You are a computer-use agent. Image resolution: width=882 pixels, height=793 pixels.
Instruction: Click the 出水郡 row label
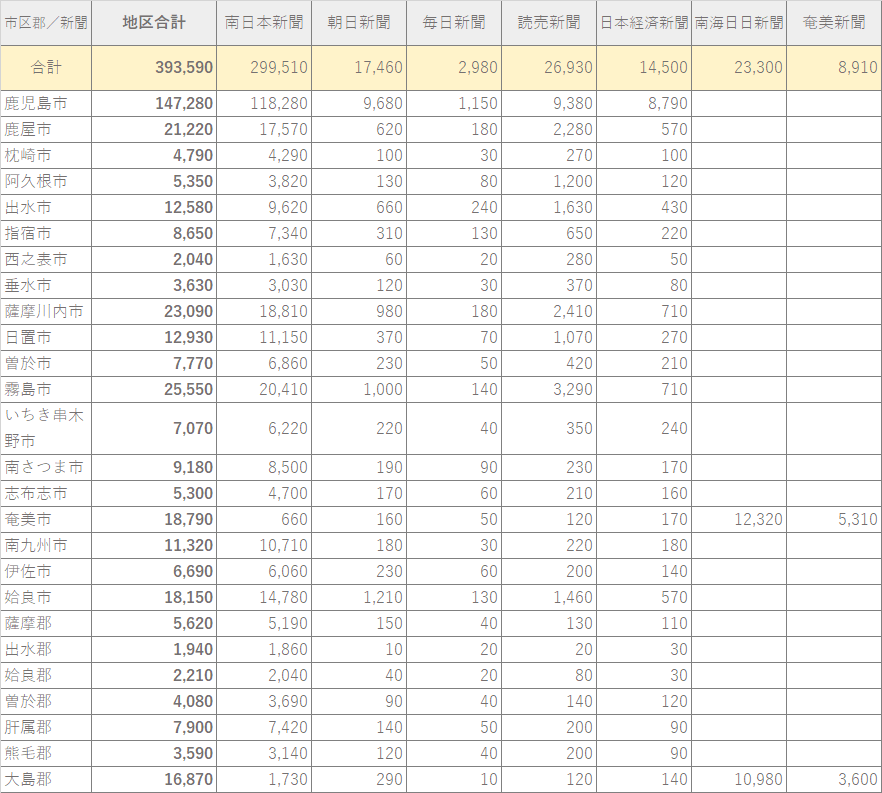point(28,649)
